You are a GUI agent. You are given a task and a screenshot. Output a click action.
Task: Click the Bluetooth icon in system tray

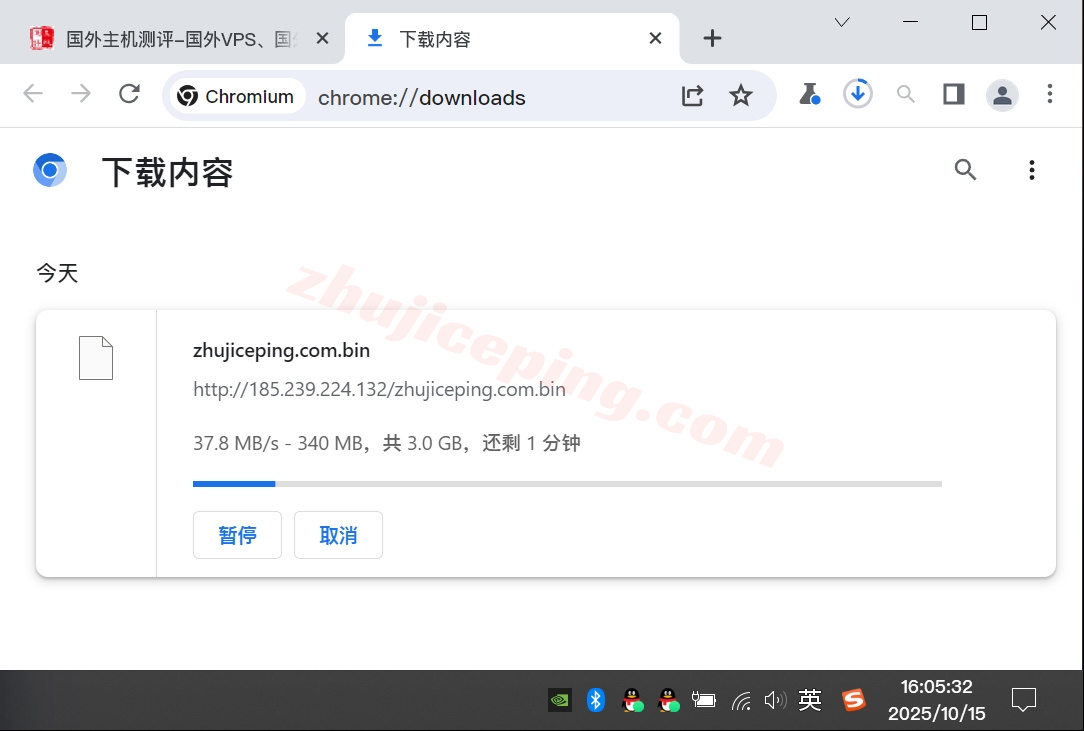click(596, 700)
